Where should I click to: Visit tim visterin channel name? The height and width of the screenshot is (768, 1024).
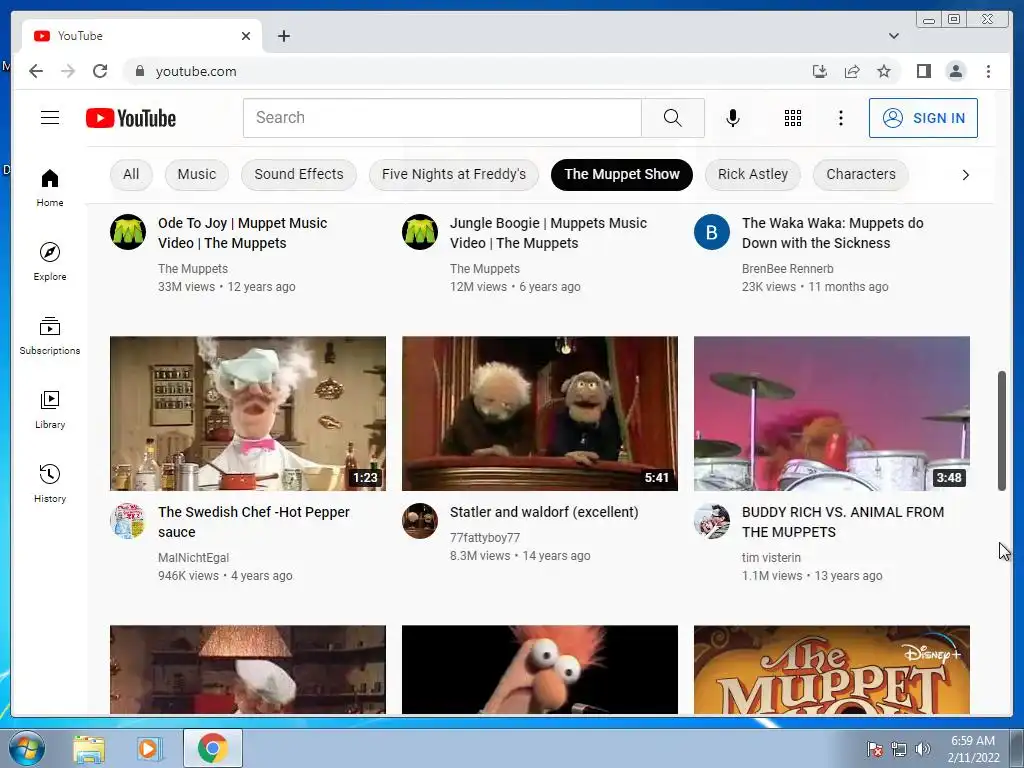coord(771,558)
